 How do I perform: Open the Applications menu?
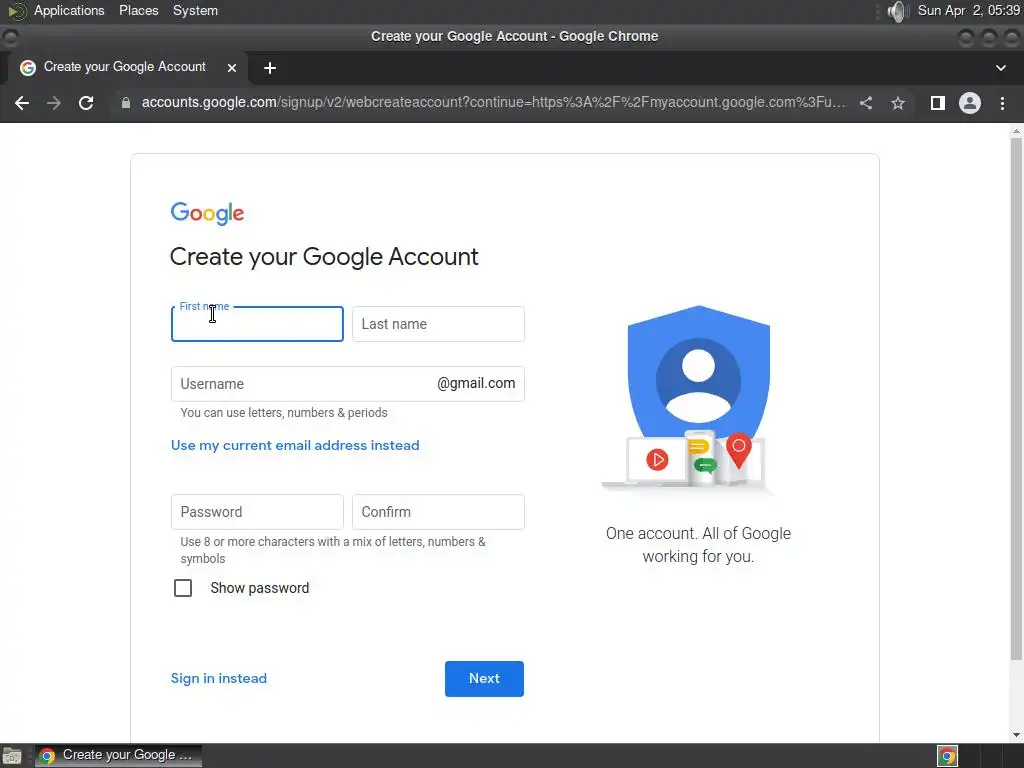click(69, 10)
